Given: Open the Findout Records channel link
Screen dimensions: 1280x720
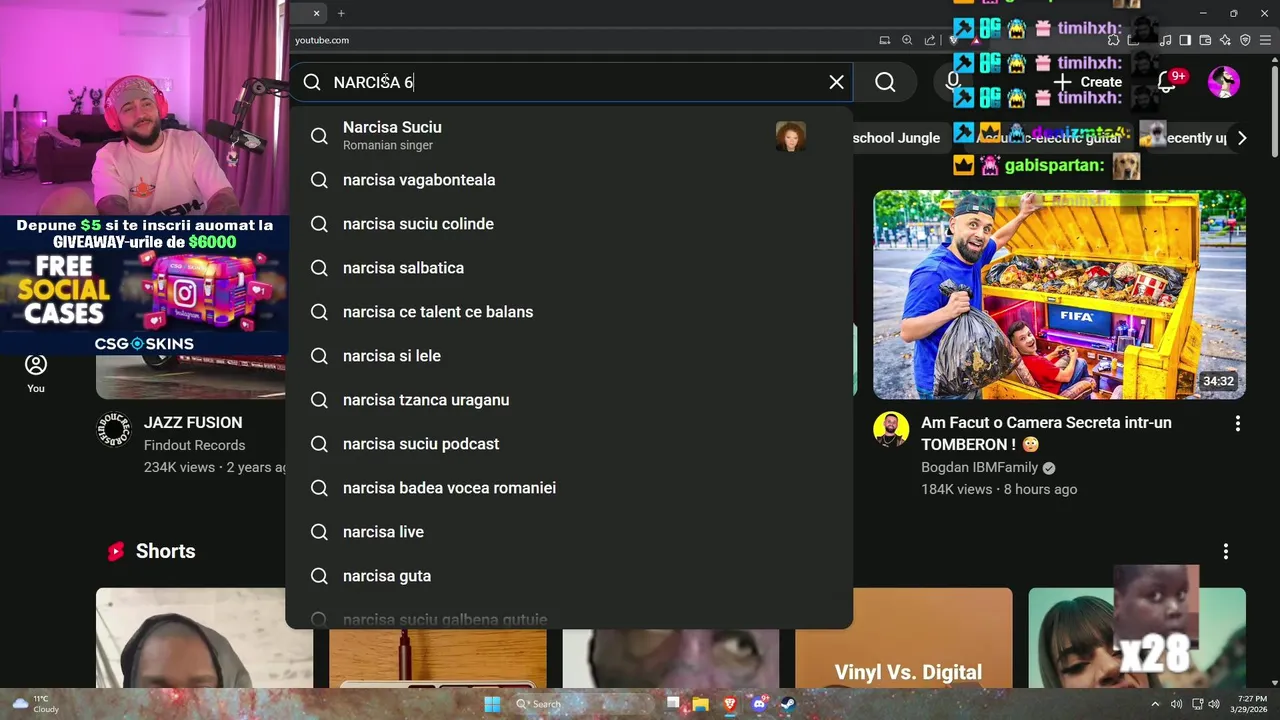Looking at the screenshot, I should (194, 445).
